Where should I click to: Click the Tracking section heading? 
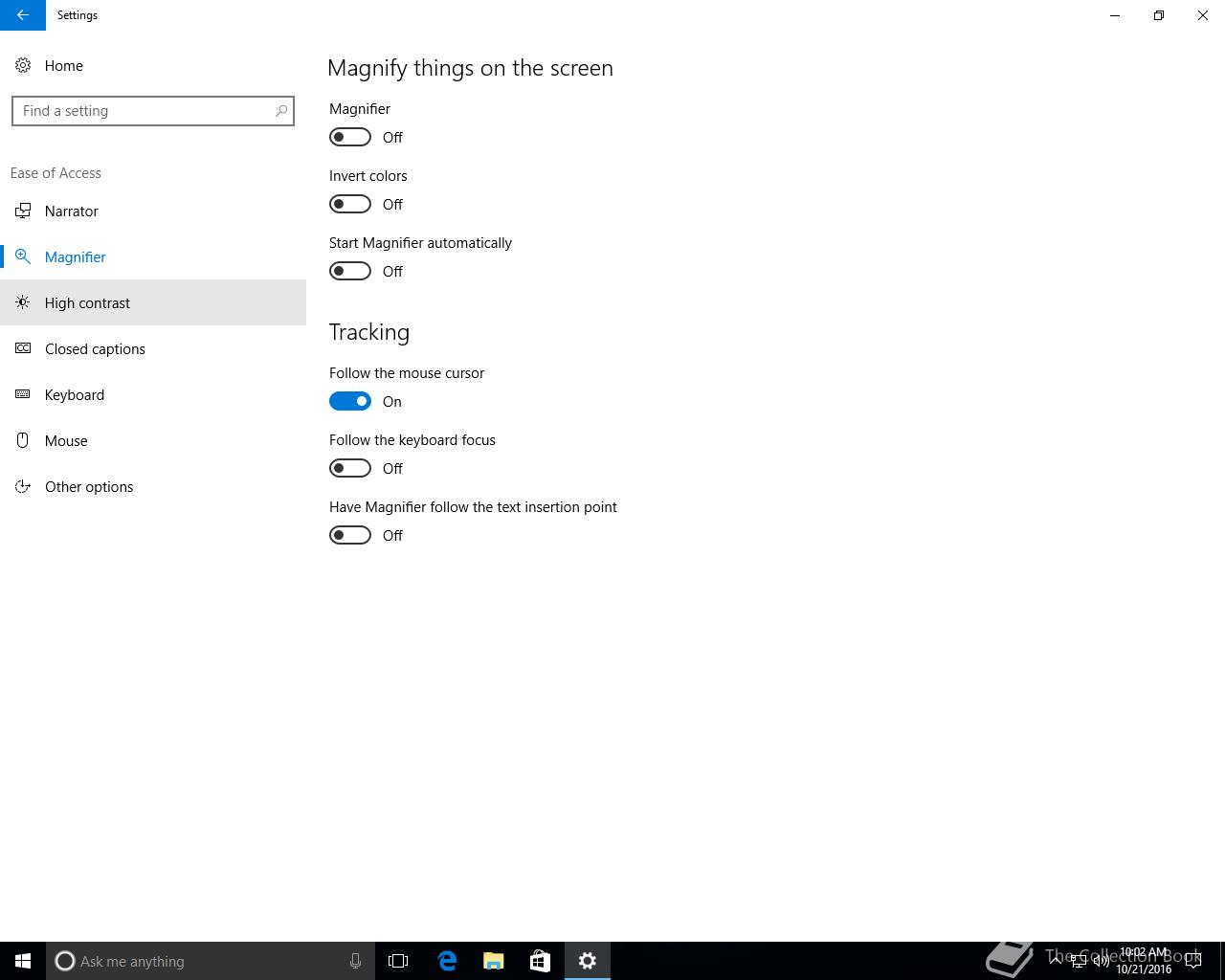coord(369,332)
